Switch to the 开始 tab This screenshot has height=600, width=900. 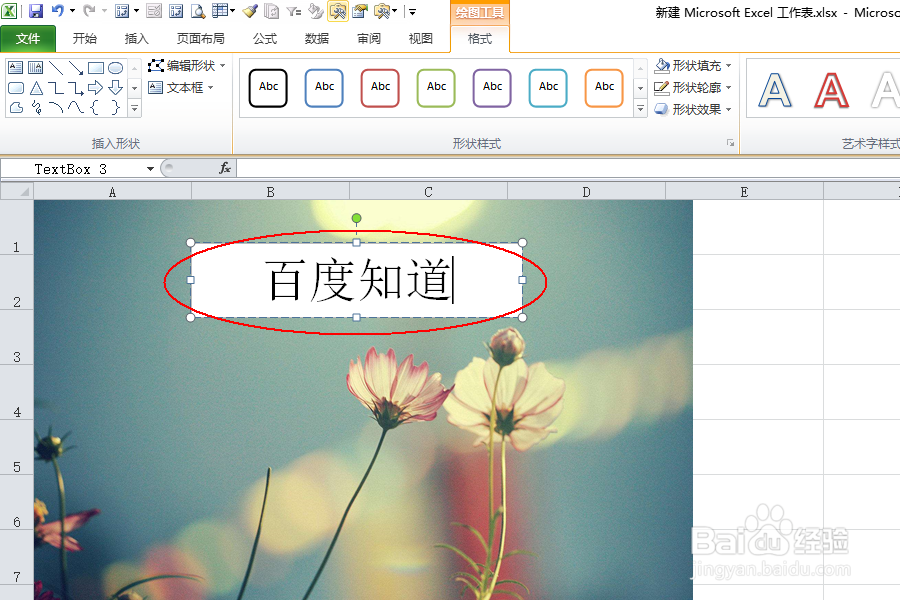84,38
